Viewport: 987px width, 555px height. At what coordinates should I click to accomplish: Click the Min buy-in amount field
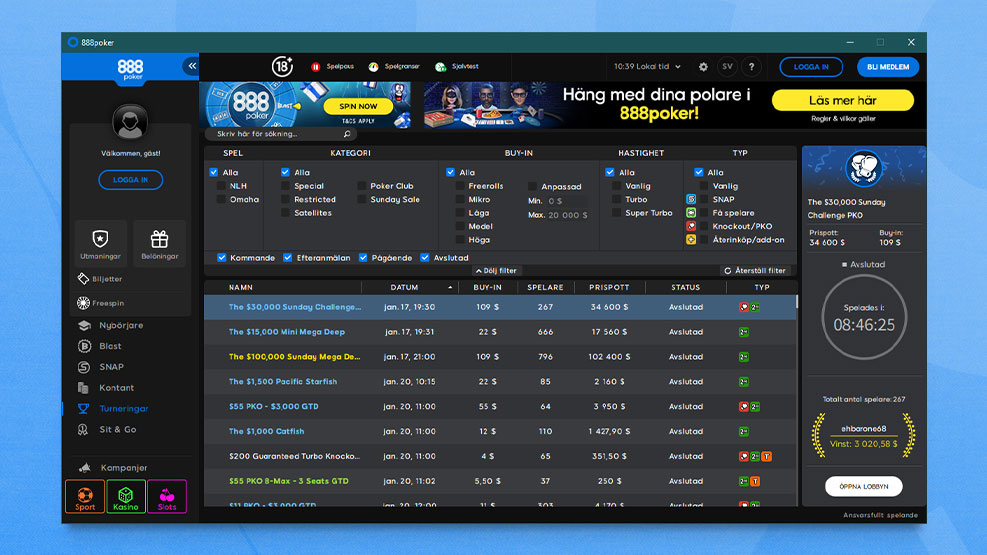566,201
